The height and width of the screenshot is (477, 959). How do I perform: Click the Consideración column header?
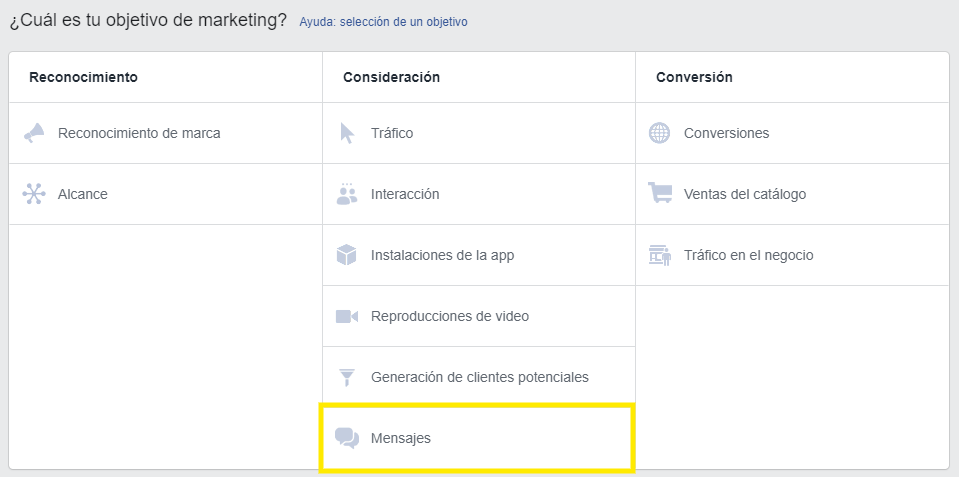(x=391, y=77)
